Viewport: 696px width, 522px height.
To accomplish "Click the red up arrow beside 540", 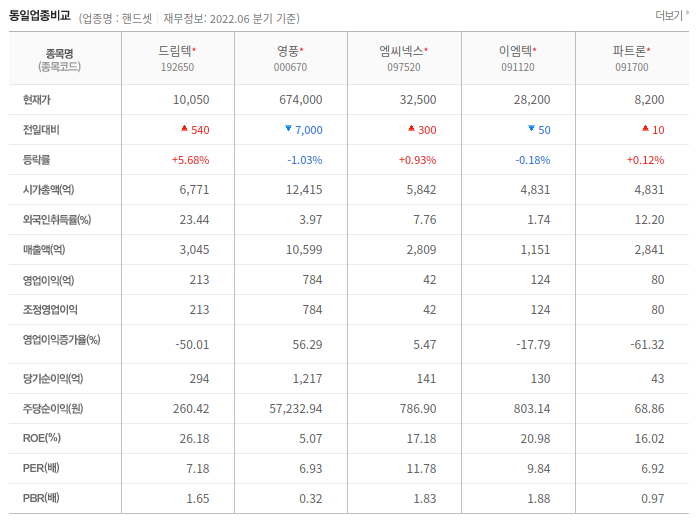I will 185,128.
